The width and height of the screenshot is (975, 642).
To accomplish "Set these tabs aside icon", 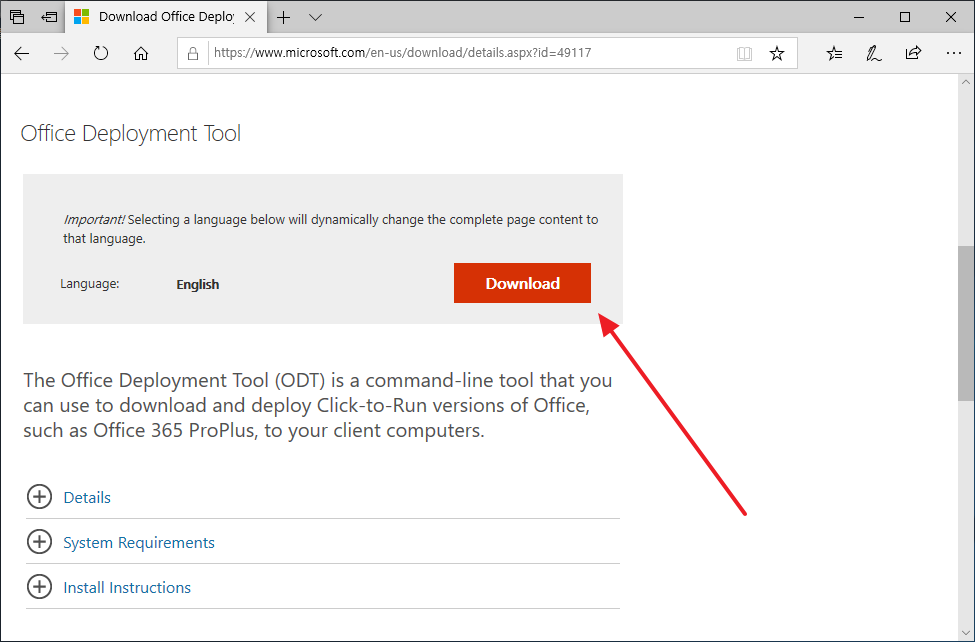I will point(49,17).
